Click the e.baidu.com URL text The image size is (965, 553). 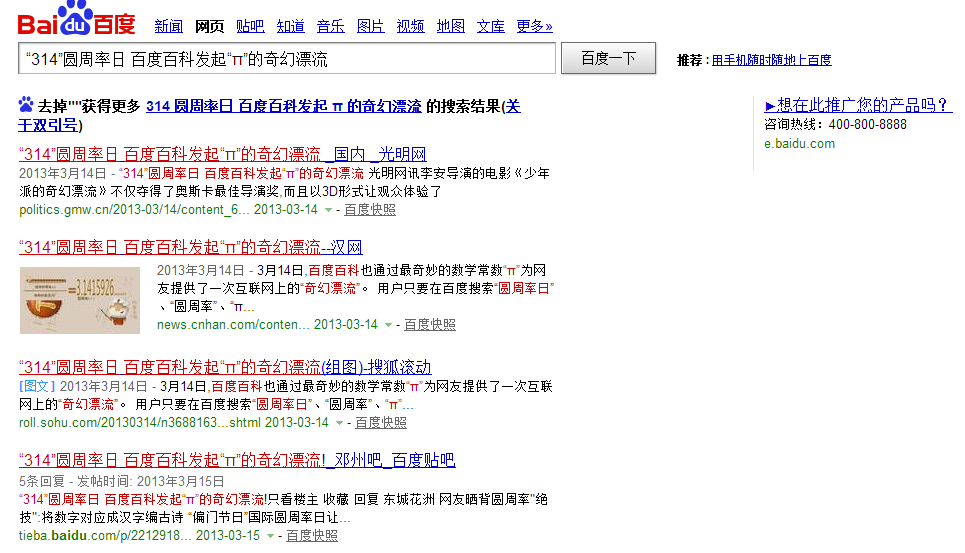pyautogui.click(x=799, y=144)
